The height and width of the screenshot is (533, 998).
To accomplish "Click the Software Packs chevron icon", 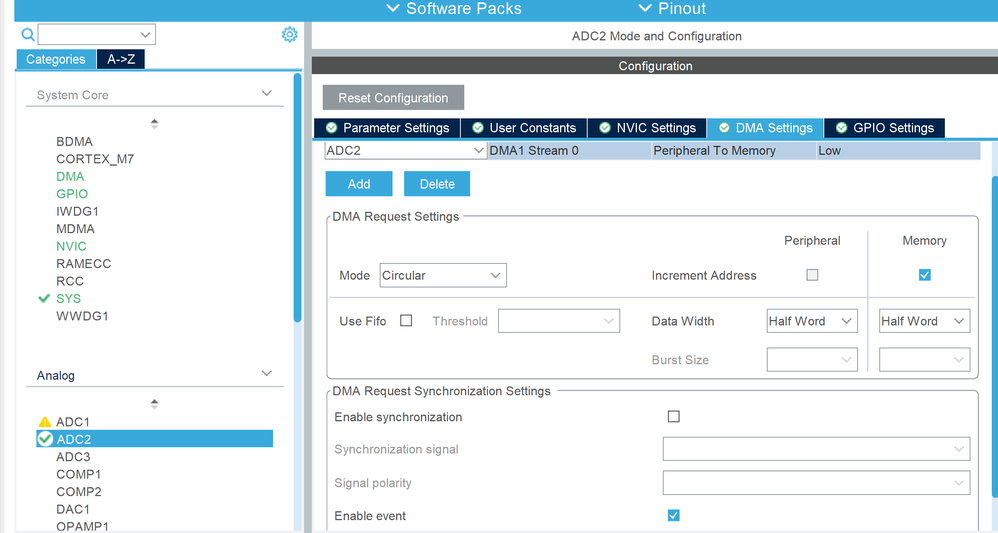I will [393, 9].
